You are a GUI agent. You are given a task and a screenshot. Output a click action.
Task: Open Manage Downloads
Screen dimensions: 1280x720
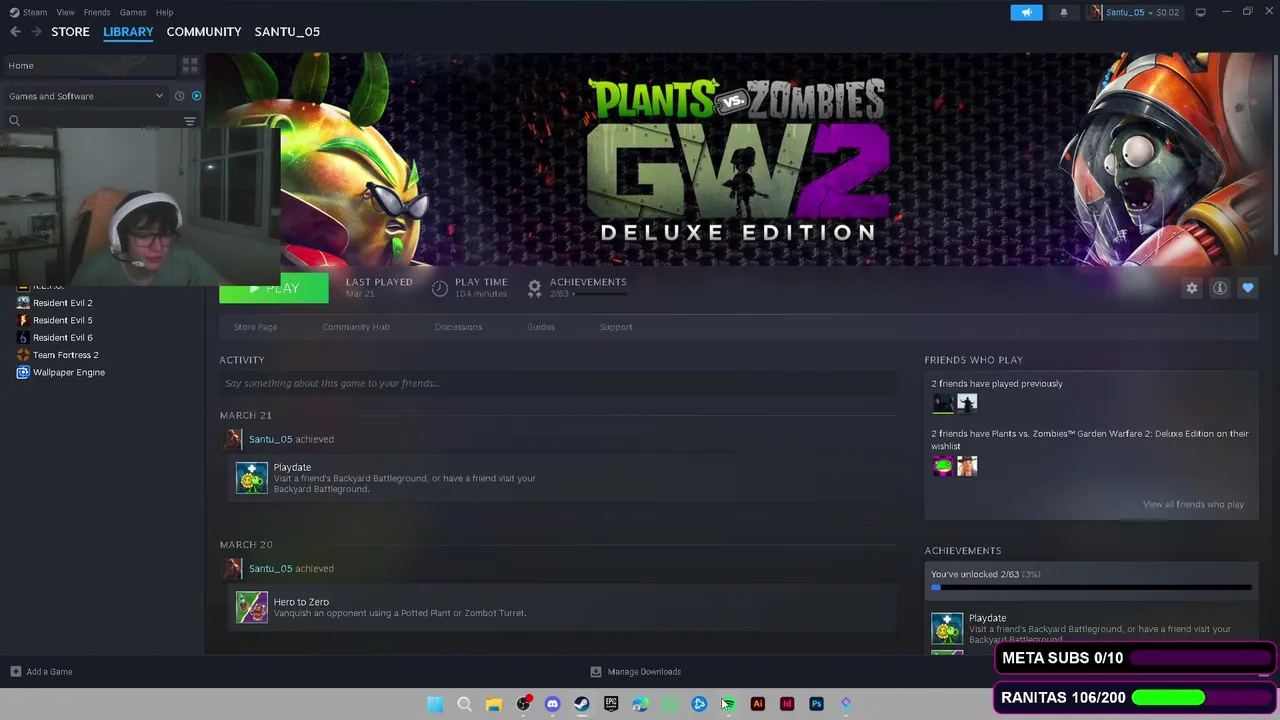(x=636, y=672)
